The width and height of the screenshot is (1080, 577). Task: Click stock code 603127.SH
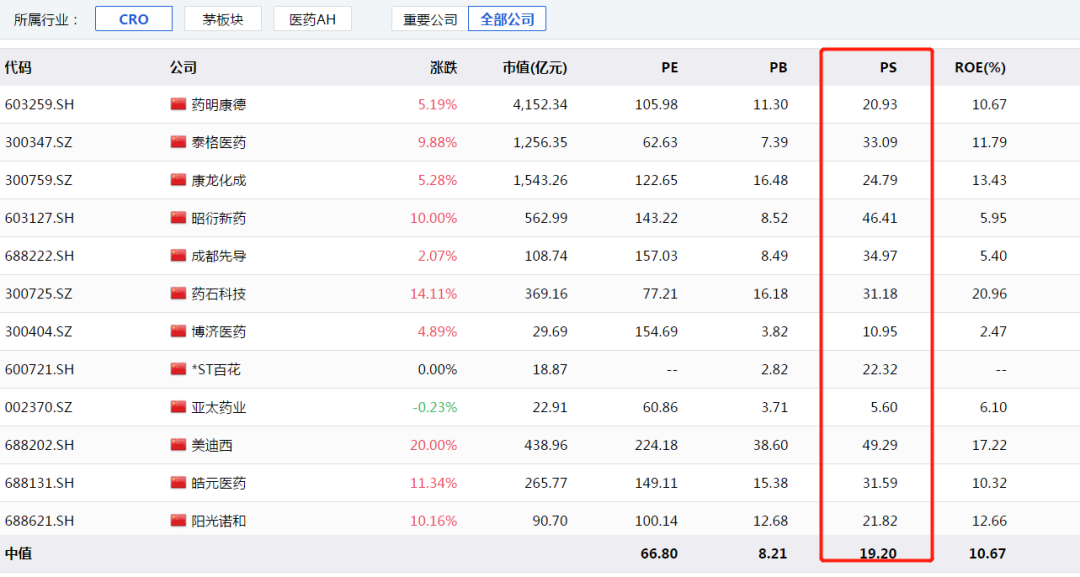click(39, 218)
